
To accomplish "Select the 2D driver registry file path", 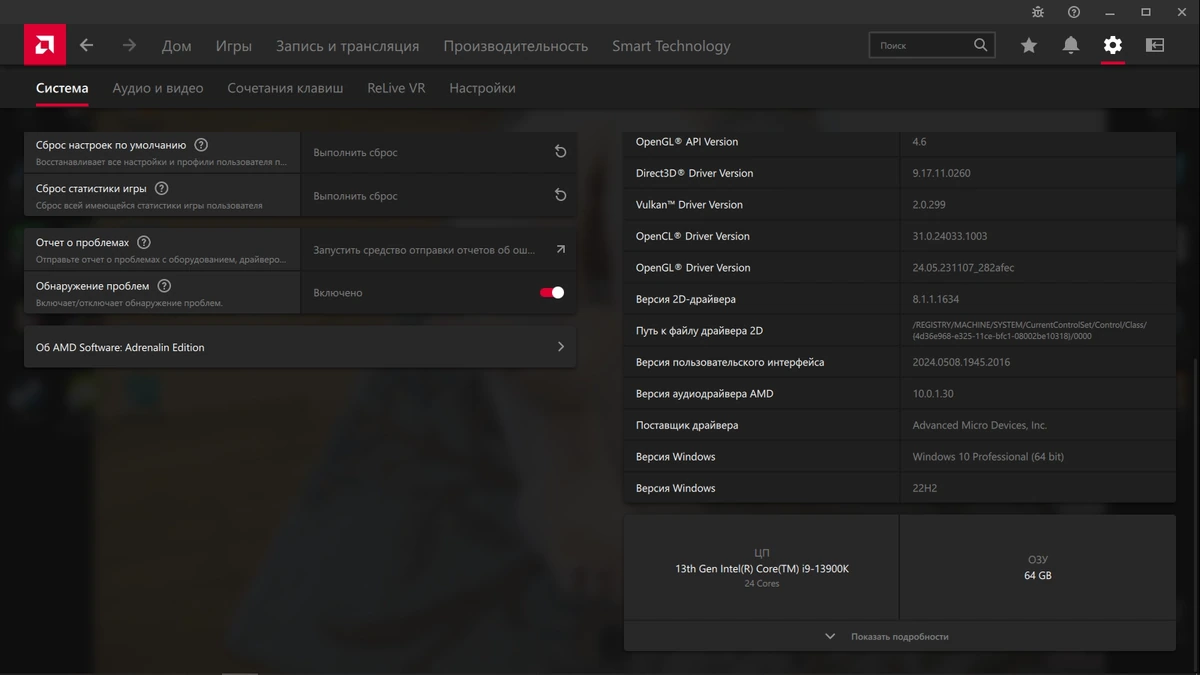I will (1029, 330).
